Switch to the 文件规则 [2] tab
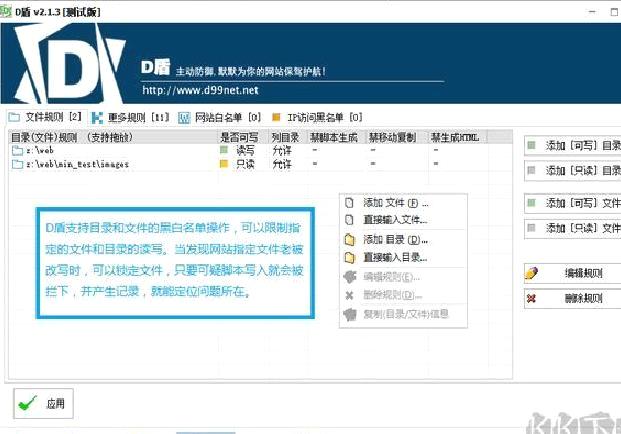The height and width of the screenshot is (434, 621). [45, 117]
